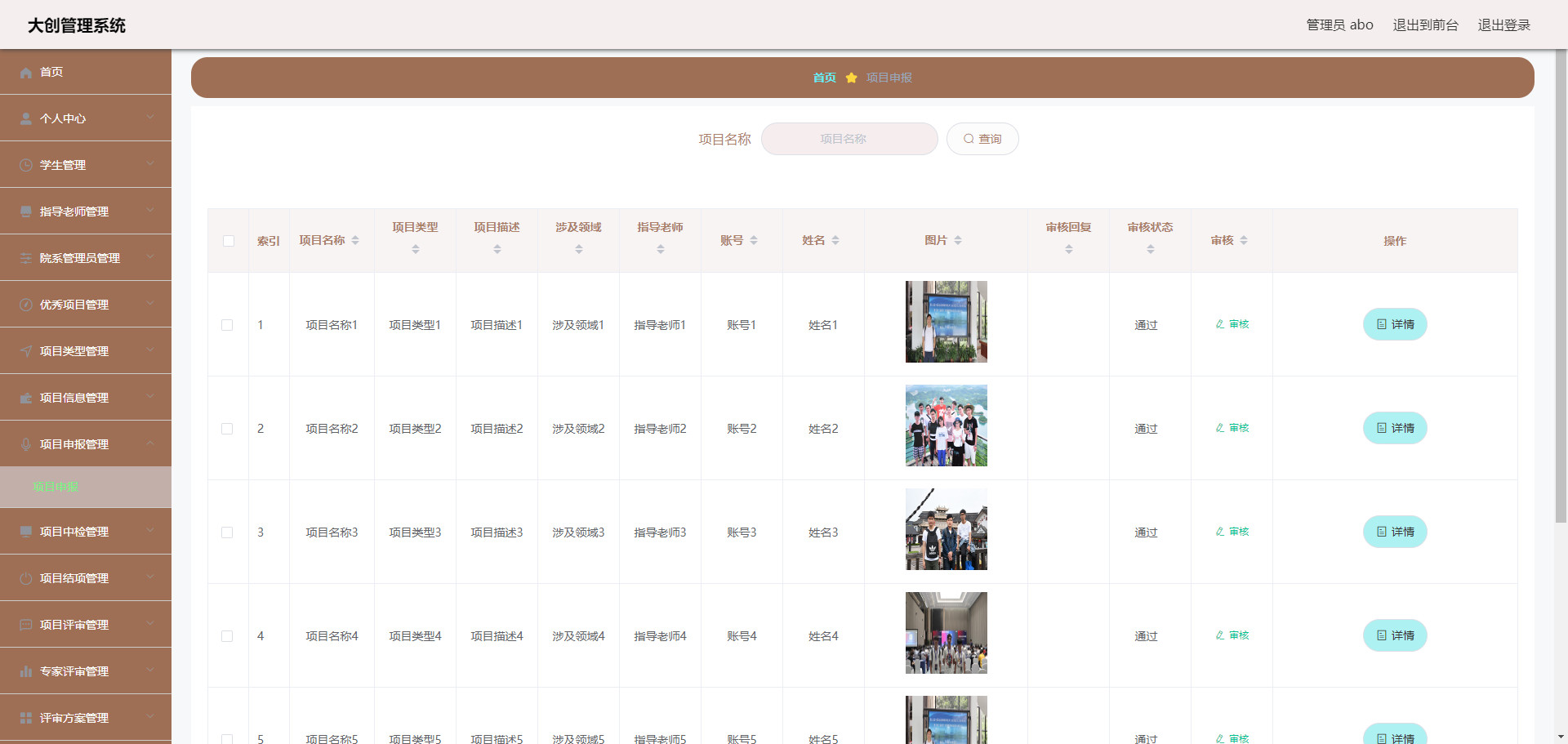Viewport: 1568px width, 744px height.
Task: Expand the 个人中心 menu chevron
Action: (150, 118)
